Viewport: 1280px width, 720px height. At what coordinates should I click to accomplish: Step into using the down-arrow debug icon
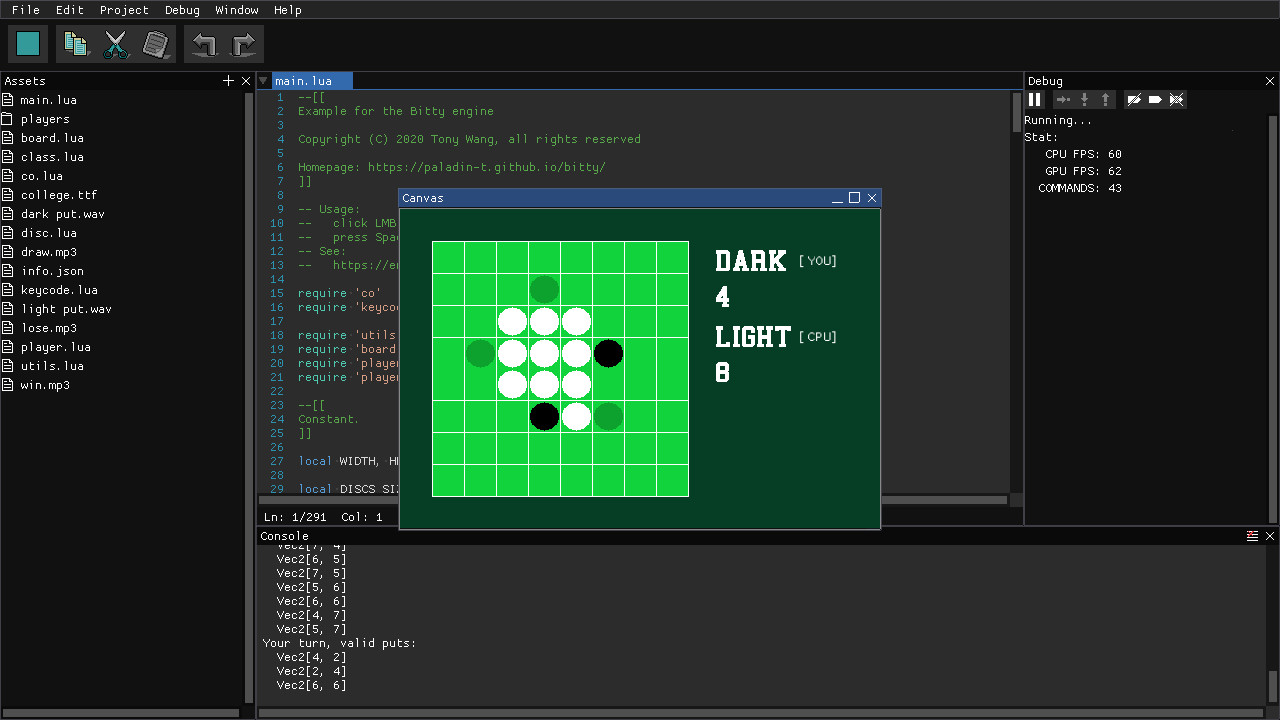coord(1085,99)
